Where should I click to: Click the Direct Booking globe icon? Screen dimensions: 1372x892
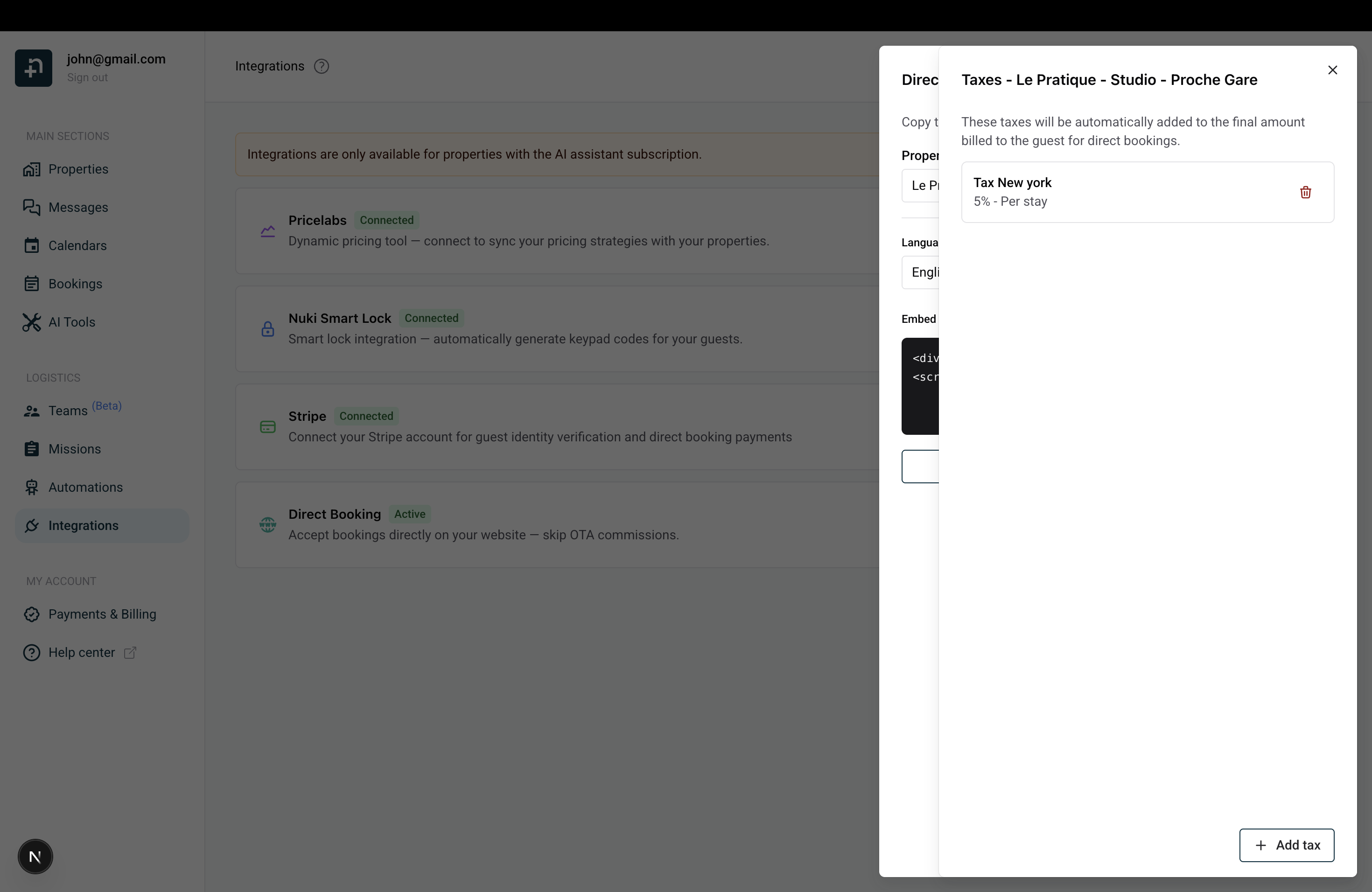point(267,525)
